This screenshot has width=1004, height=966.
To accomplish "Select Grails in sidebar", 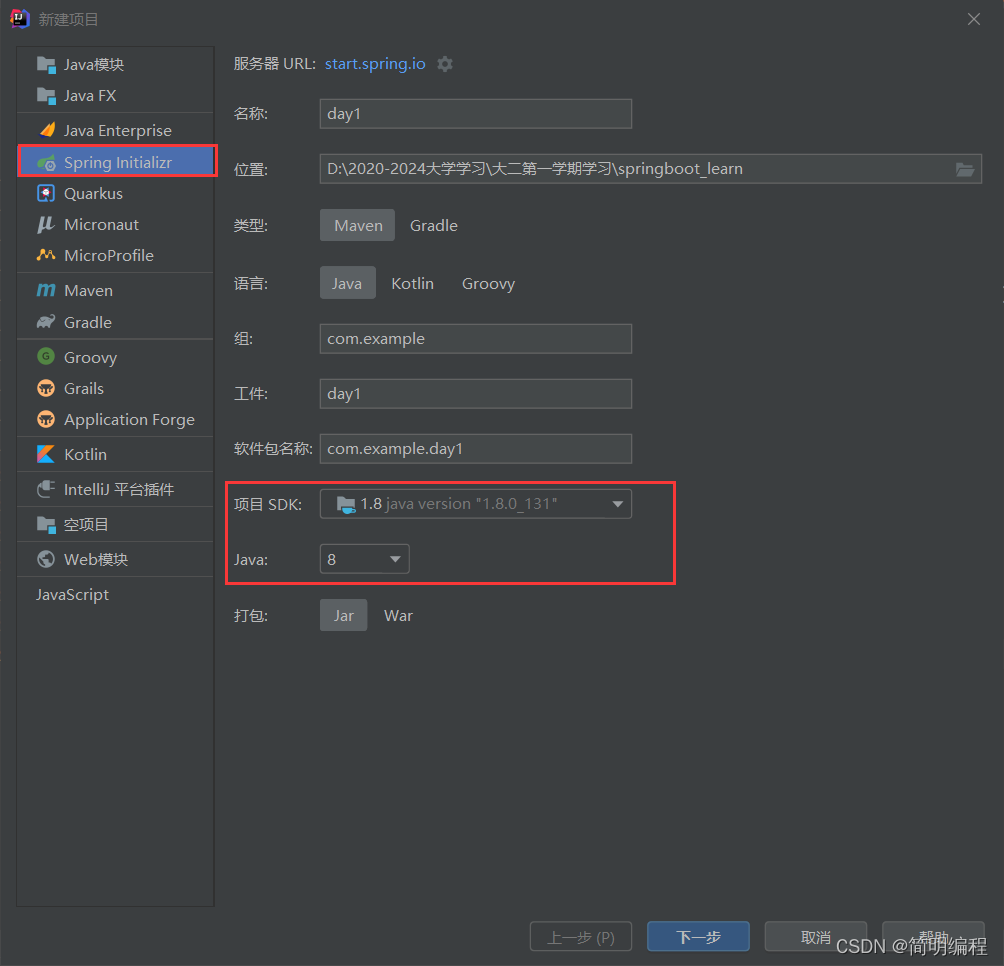I will [115, 388].
